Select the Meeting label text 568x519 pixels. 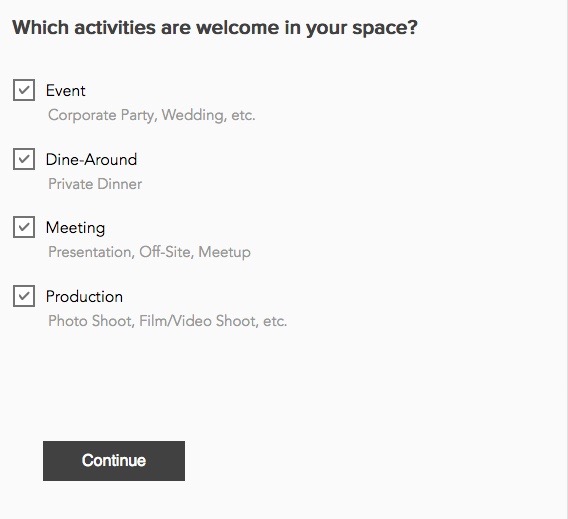click(75, 228)
